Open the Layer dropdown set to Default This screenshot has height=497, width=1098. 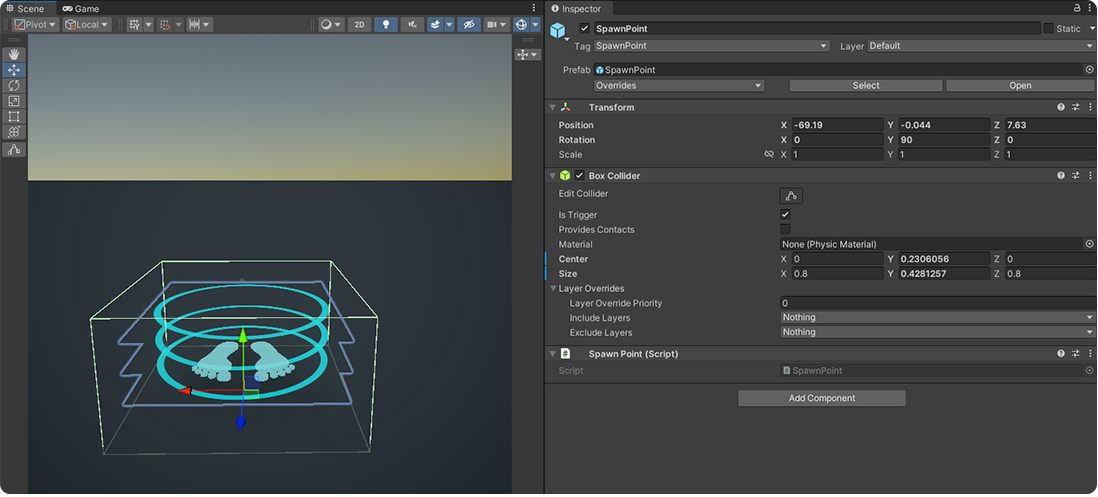(x=980, y=46)
